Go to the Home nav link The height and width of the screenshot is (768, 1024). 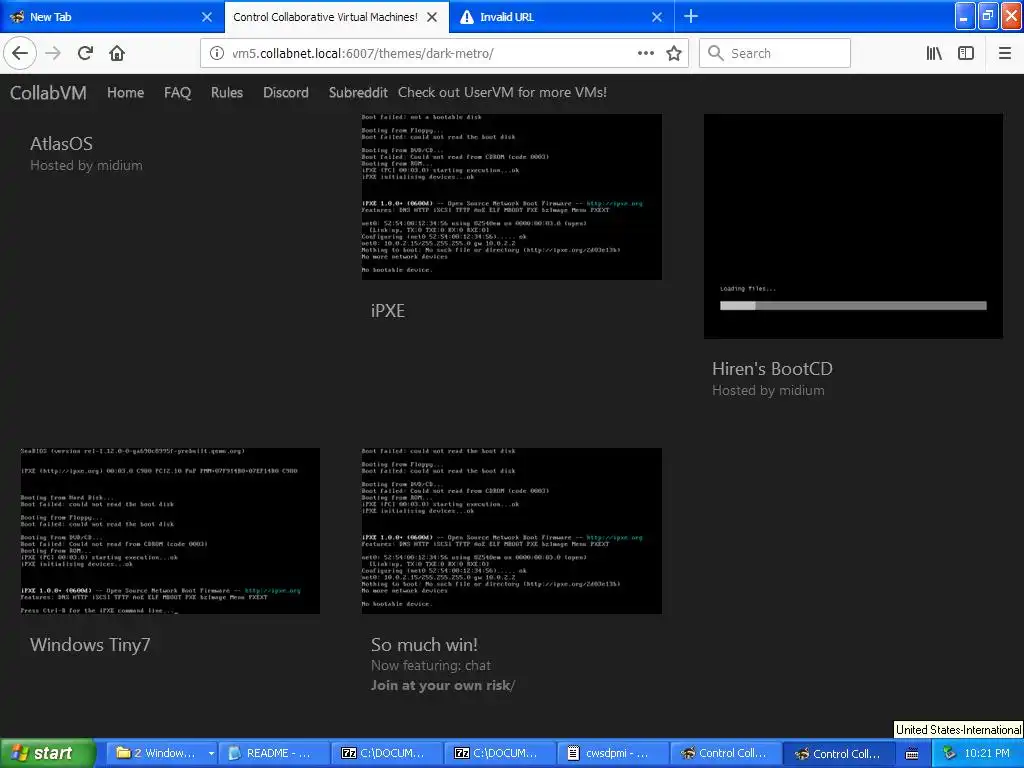pos(125,93)
